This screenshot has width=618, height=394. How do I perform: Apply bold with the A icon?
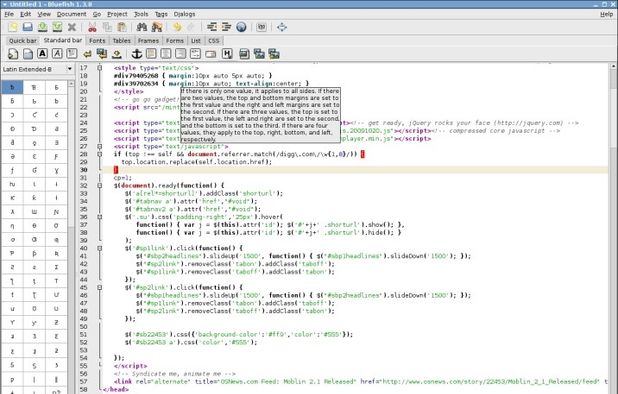43,54
